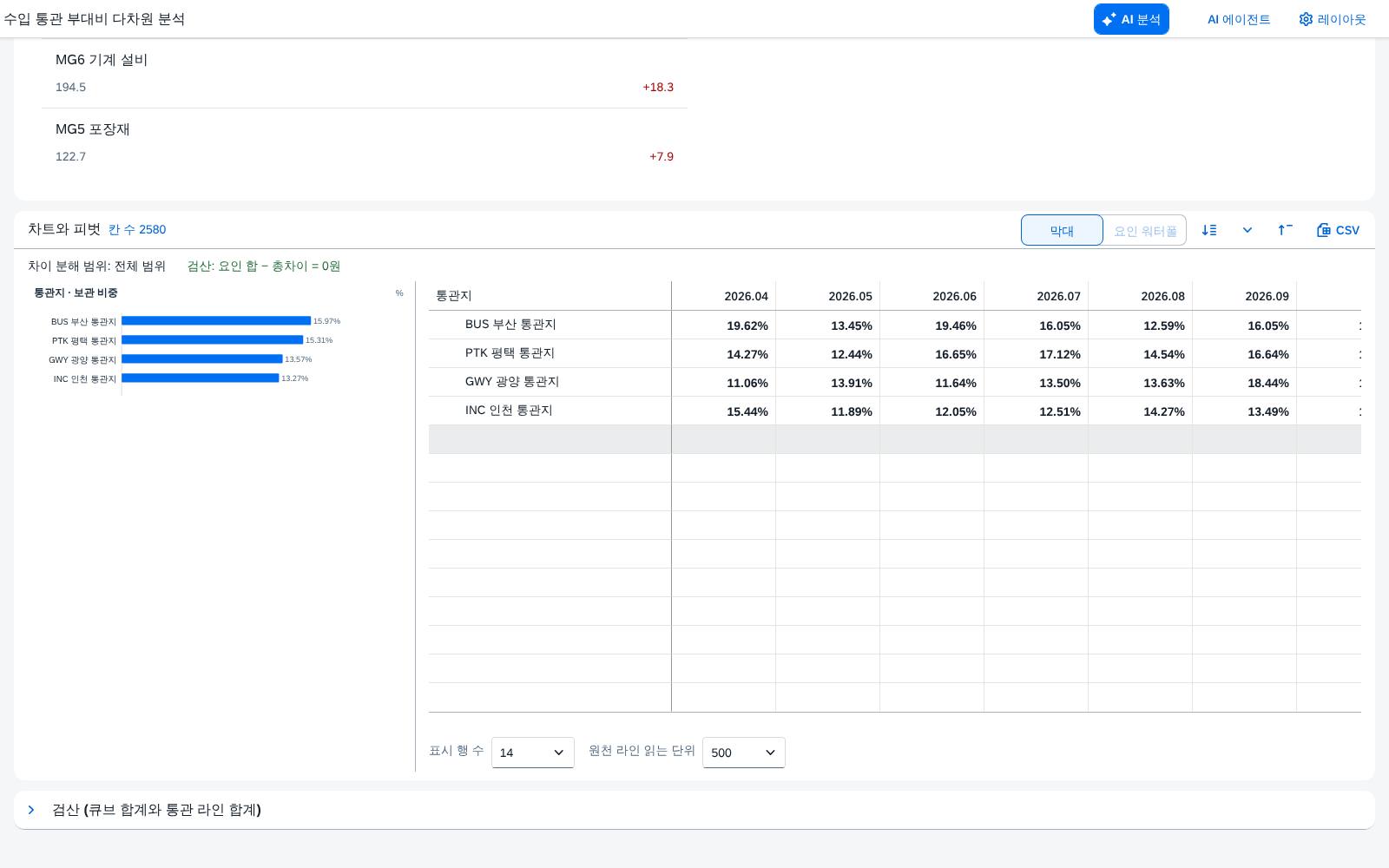This screenshot has width=1389, height=868.
Task: Open the chevron dropdown in chart toolbar
Action: tap(1247, 230)
